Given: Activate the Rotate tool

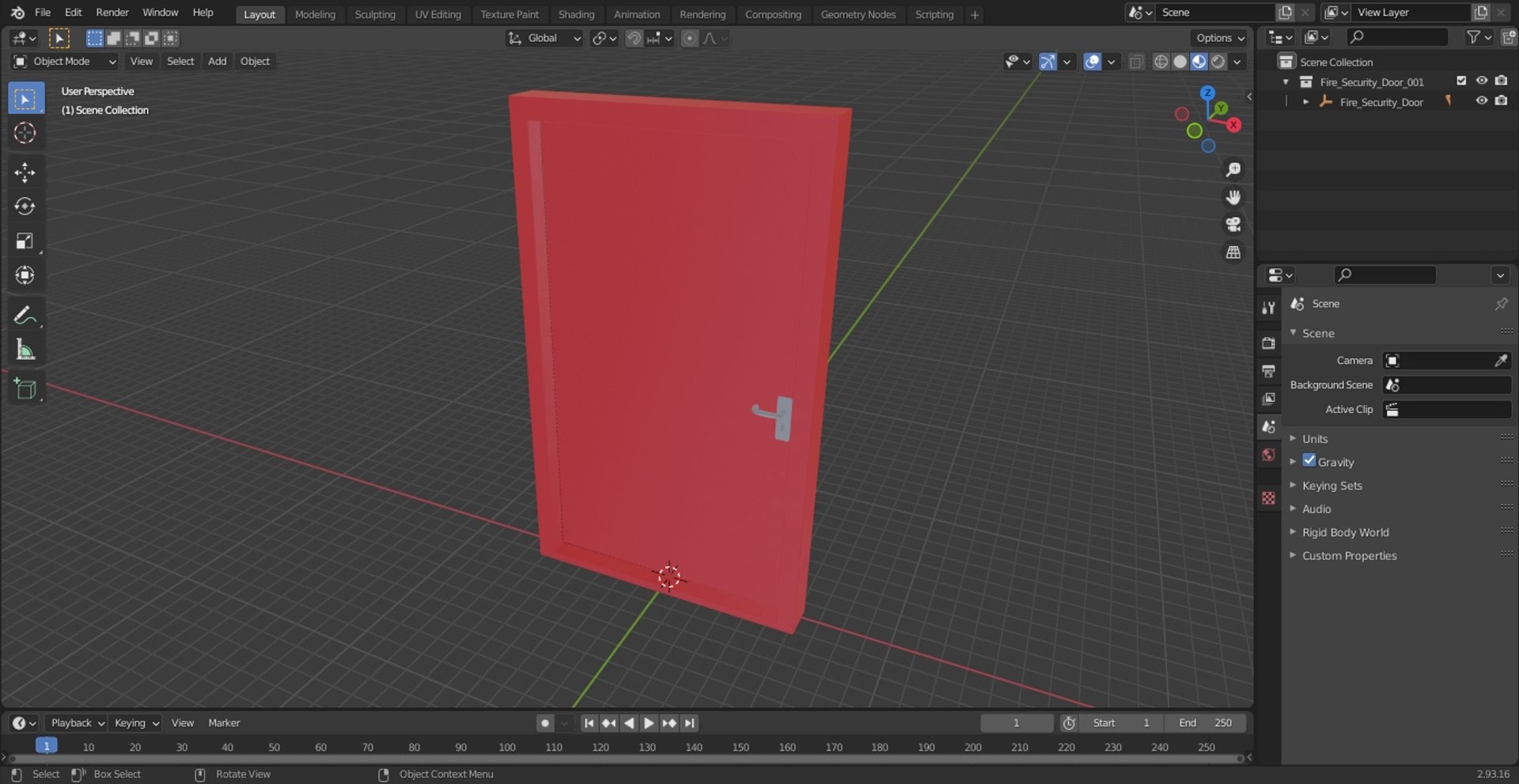Looking at the screenshot, I should point(25,206).
